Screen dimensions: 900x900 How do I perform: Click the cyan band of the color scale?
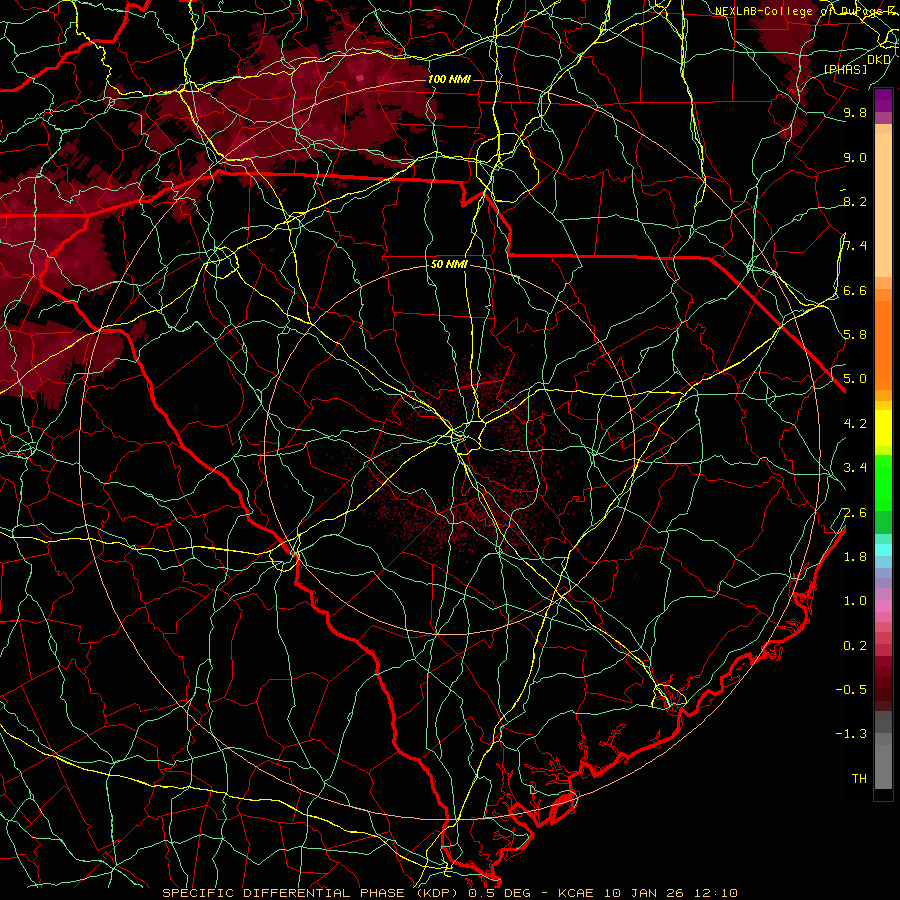click(883, 549)
